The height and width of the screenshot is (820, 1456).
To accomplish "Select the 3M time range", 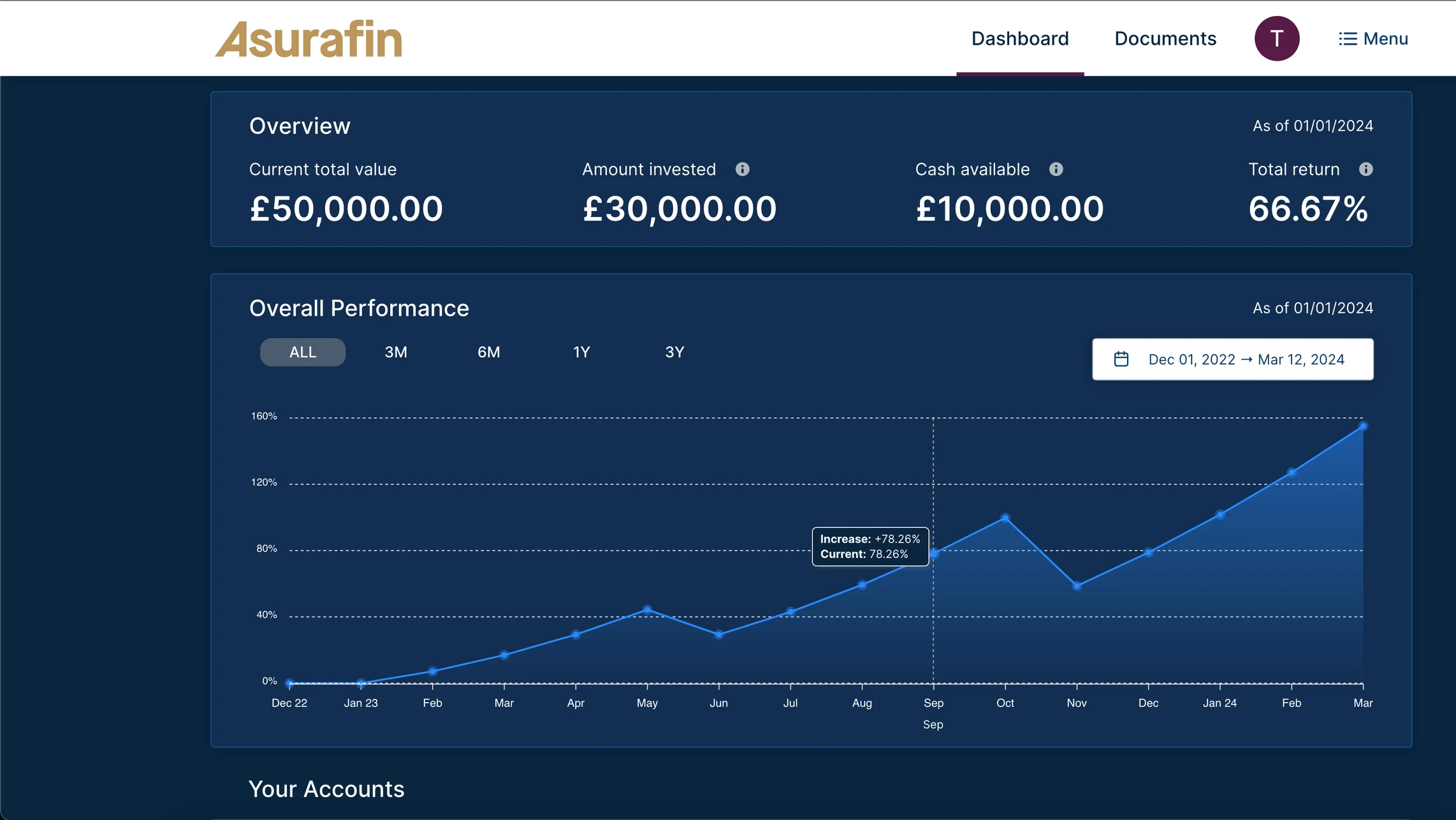I will click(x=396, y=352).
